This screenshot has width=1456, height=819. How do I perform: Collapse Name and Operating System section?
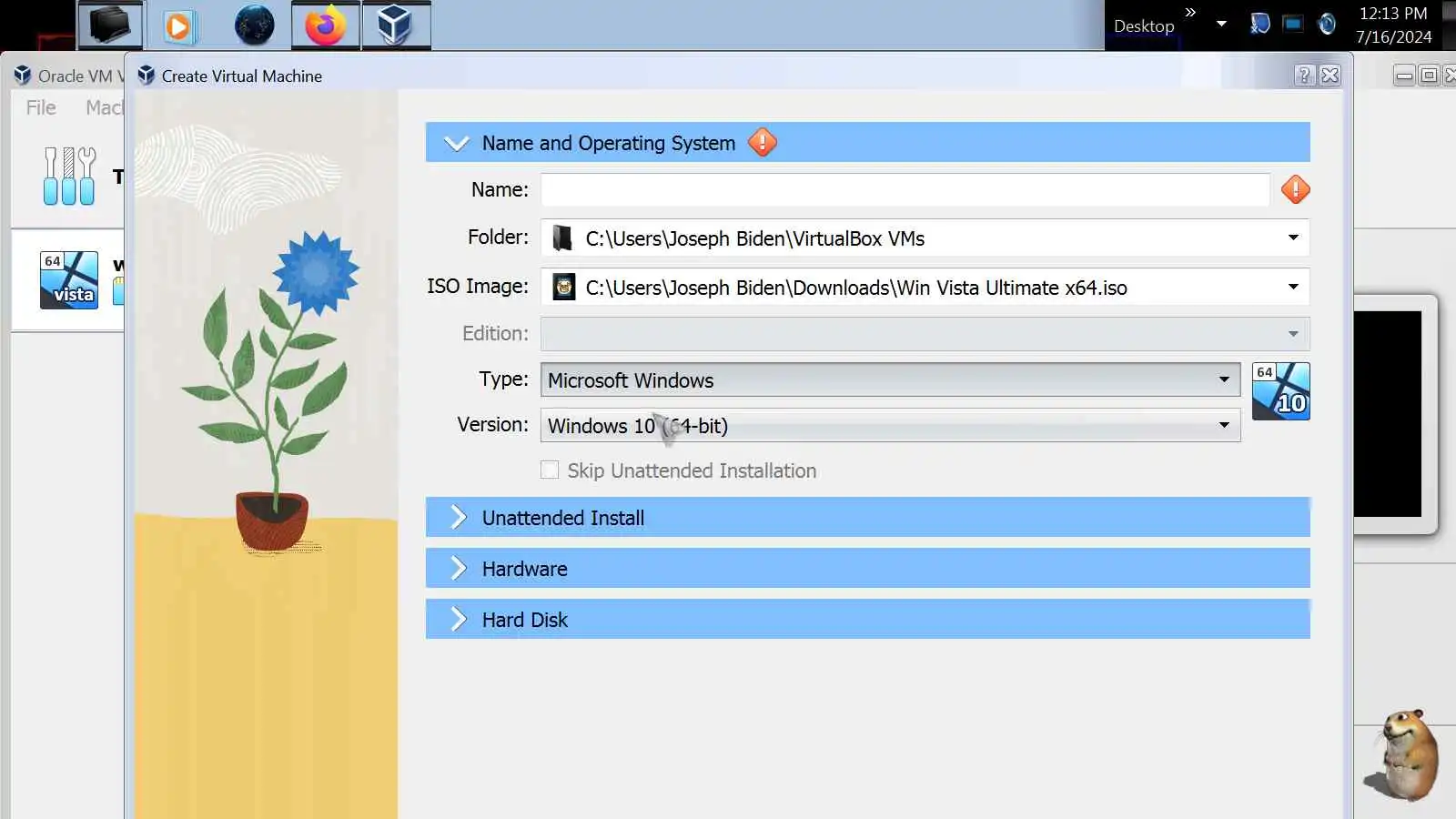(x=456, y=143)
